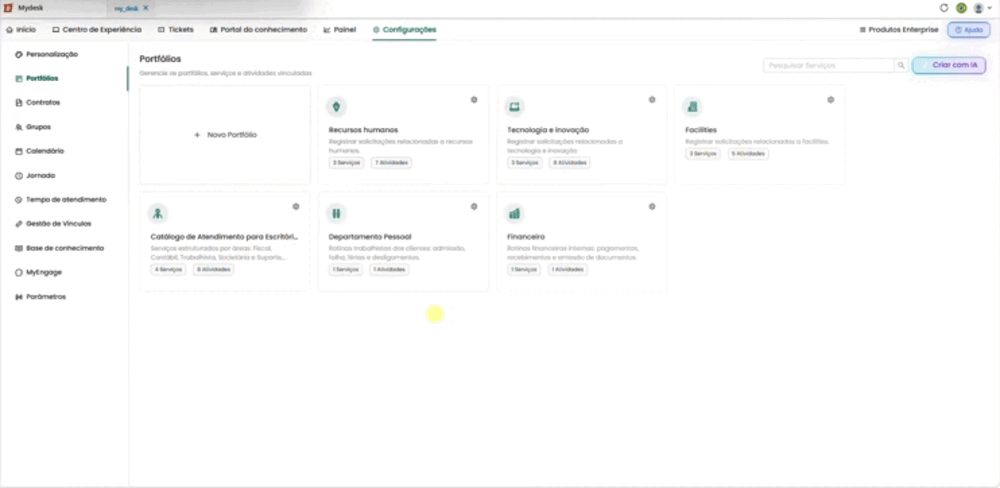This screenshot has width=1000, height=488.
Task: Switch to the Tickets tab
Action: pos(175,29)
